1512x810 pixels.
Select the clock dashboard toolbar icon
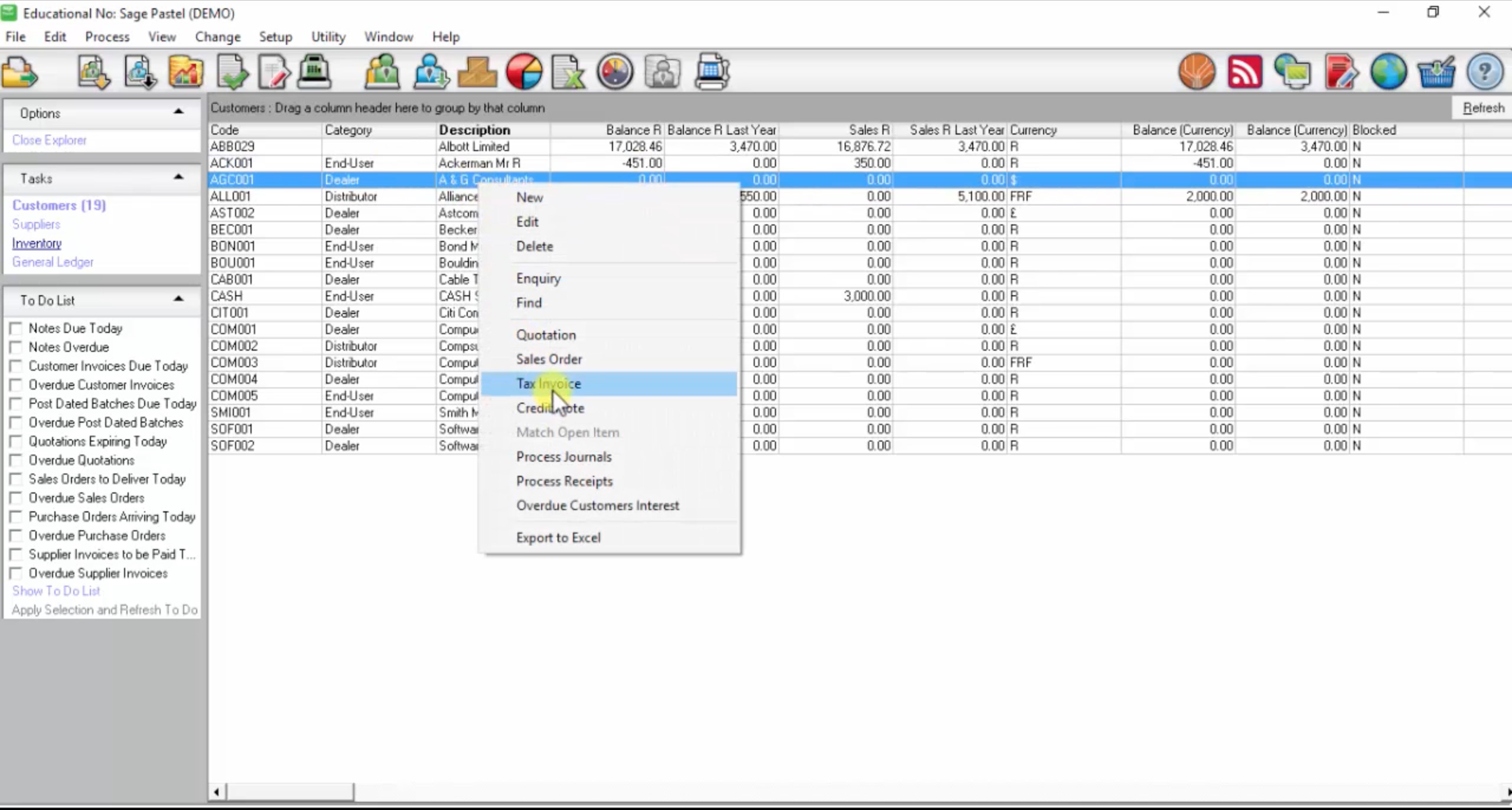[x=614, y=71]
